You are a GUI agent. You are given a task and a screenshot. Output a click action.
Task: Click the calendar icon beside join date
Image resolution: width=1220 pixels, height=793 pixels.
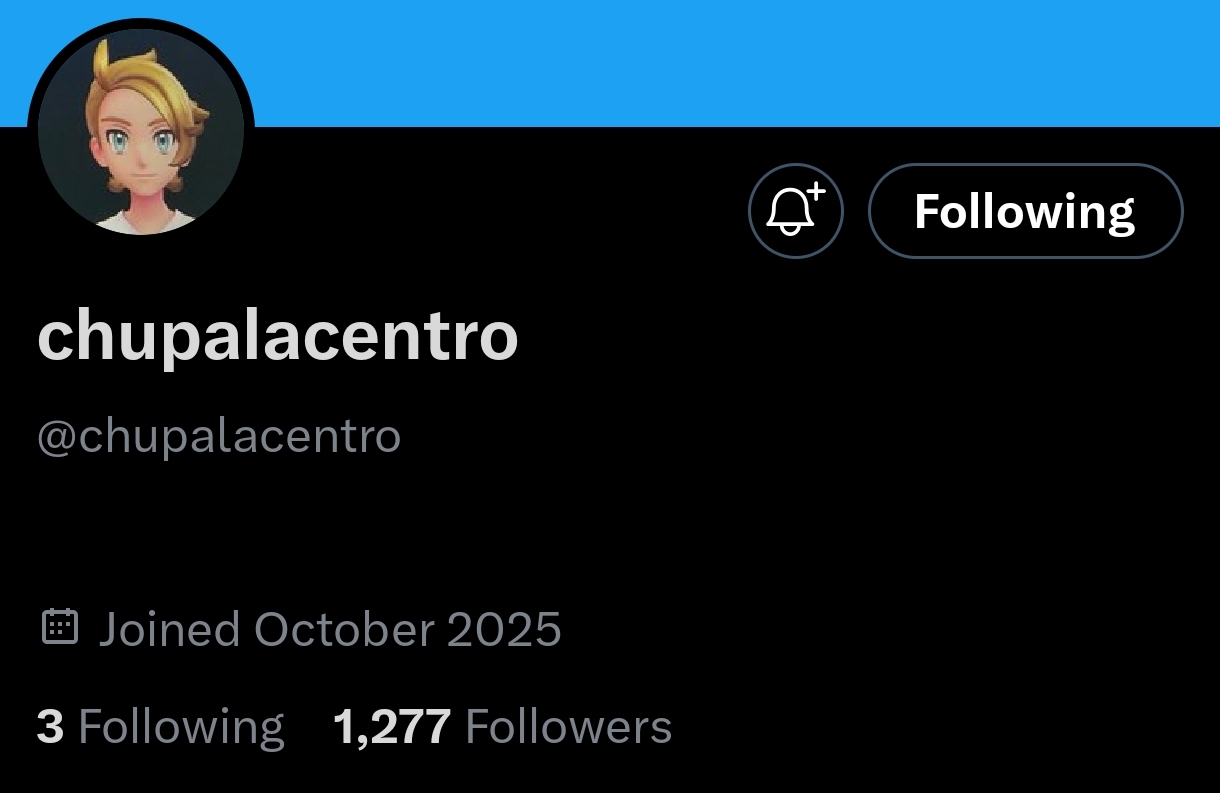(60, 627)
